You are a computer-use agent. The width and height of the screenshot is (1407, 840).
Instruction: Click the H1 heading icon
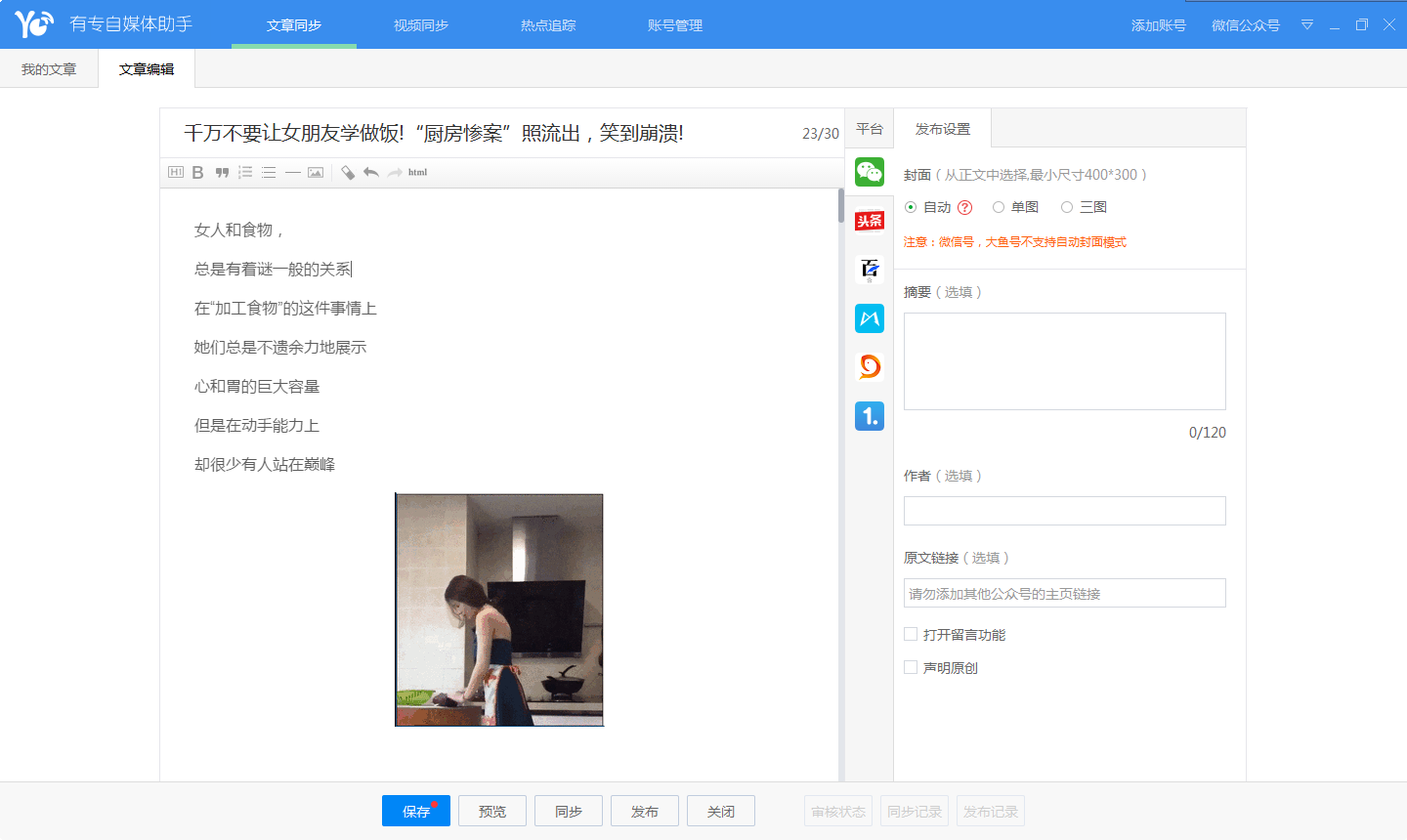[x=176, y=173]
